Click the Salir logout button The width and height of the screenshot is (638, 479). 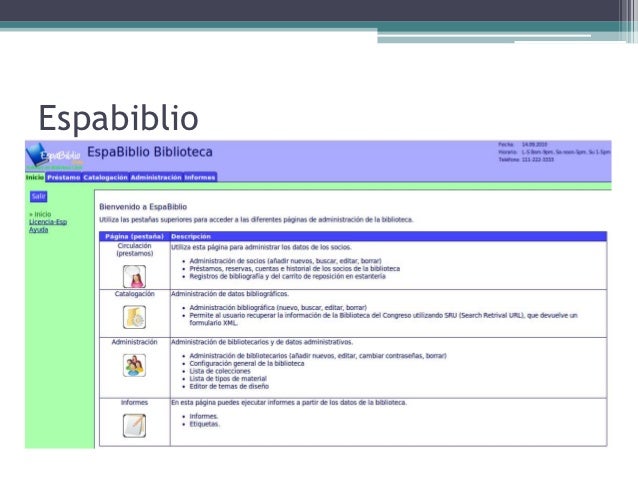point(39,197)
